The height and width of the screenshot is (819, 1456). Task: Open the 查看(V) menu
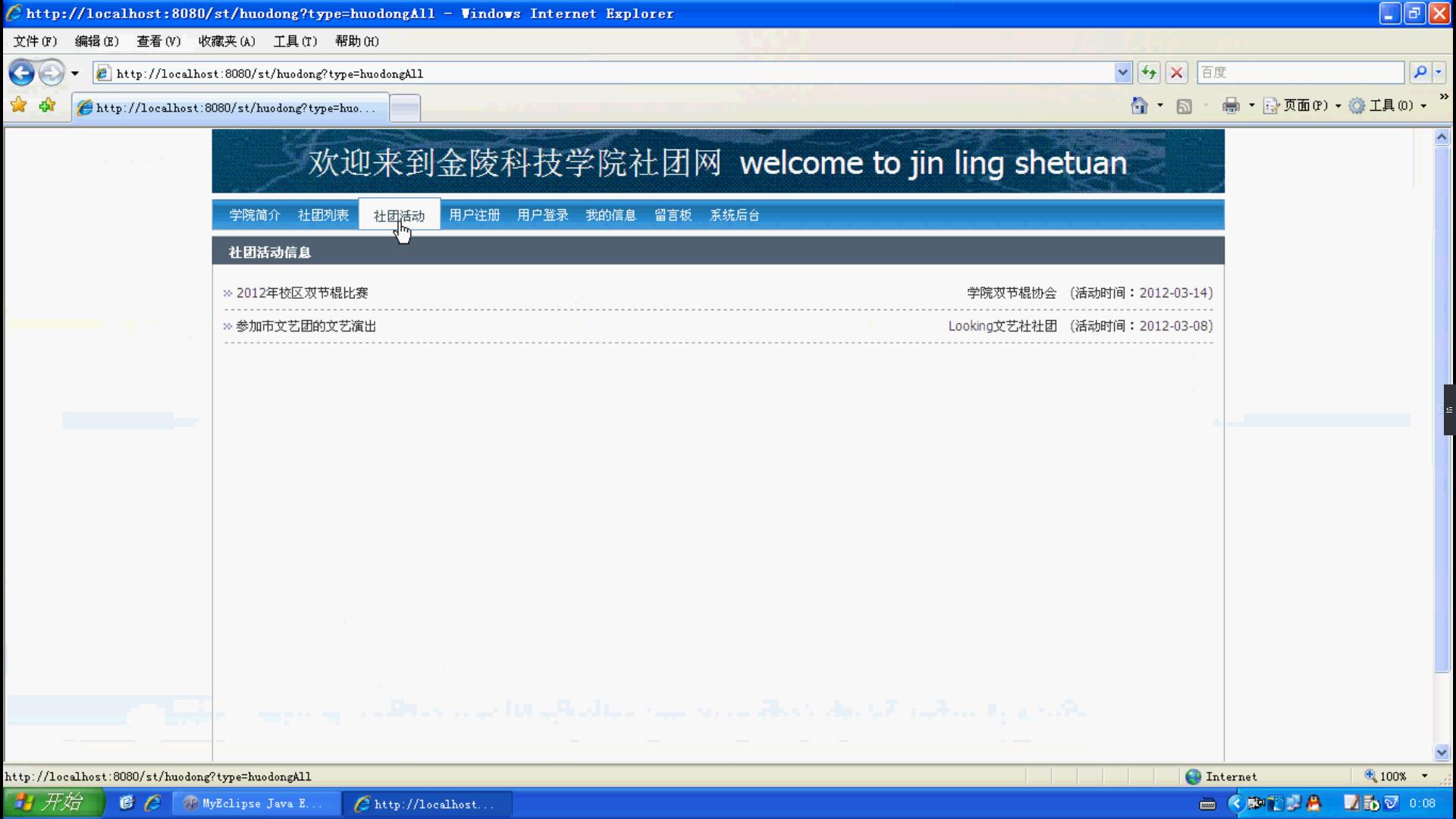pyautogui.click(x=158, y=41)
